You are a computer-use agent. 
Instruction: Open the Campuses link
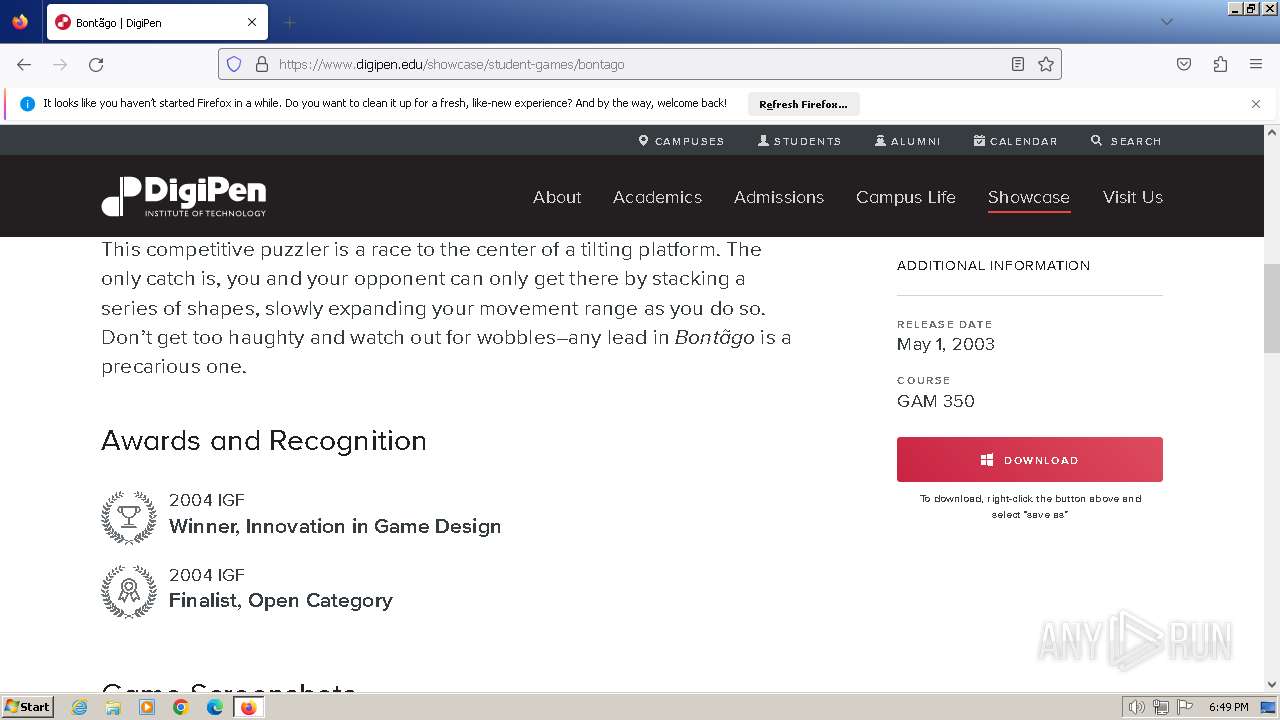[x=681, y=141]
